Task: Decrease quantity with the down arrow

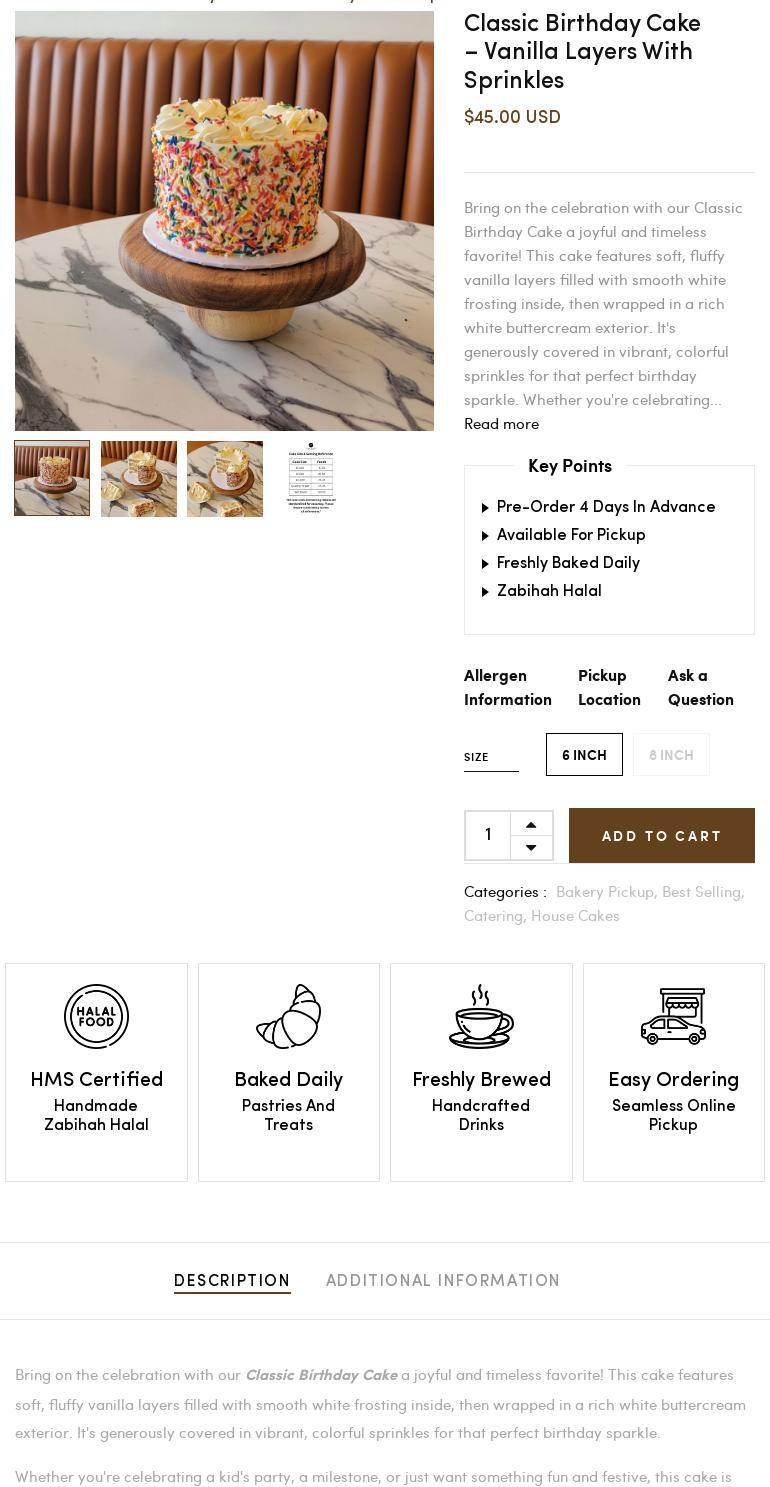Action: [531, 848]
